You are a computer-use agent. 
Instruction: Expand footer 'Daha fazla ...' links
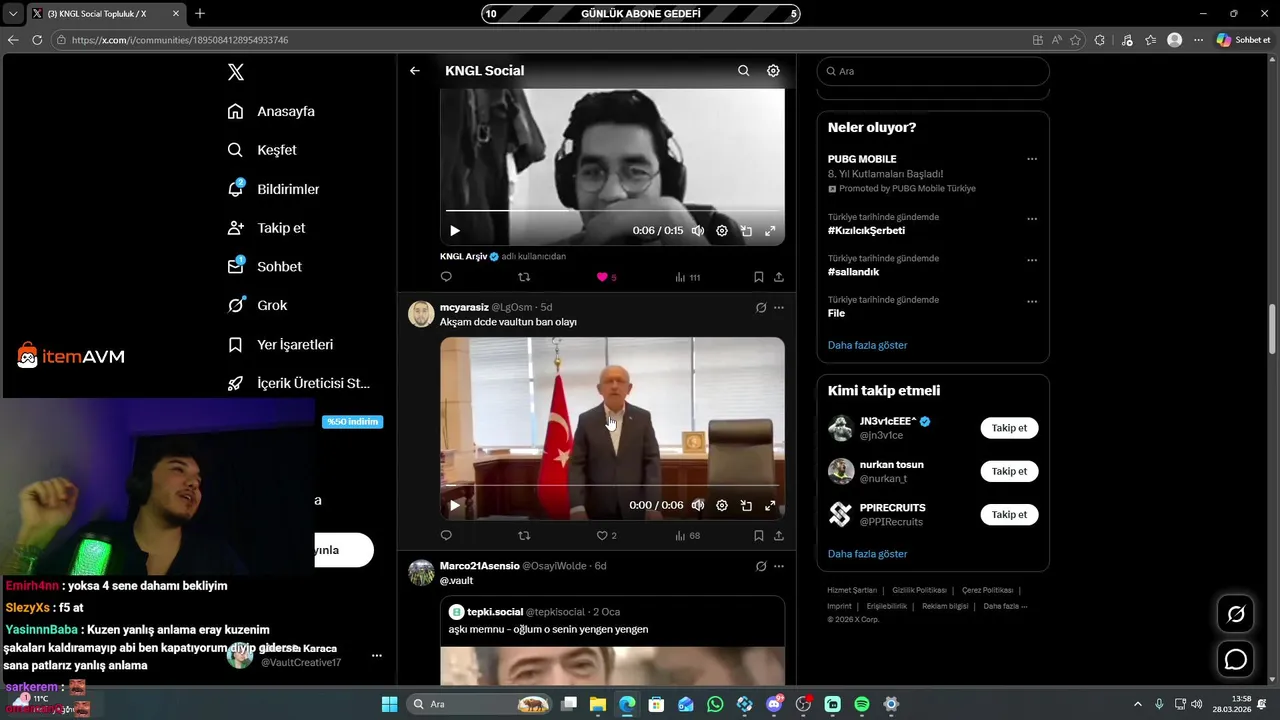coord(1005,606)
